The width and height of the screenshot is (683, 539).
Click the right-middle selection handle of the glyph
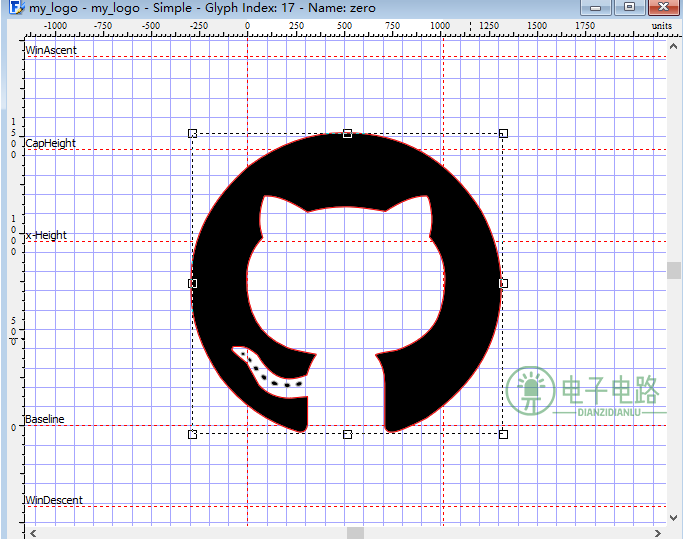(503, 284)
